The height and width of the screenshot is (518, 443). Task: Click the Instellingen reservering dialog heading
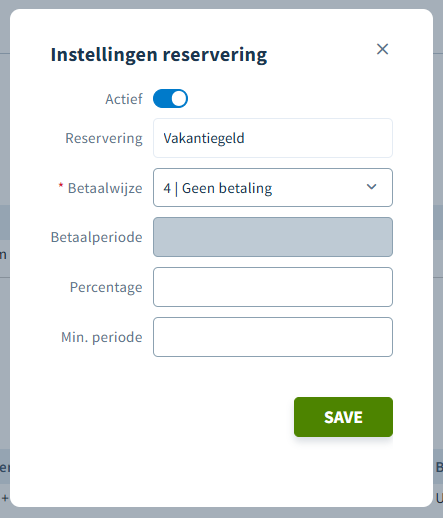[159, 55]
